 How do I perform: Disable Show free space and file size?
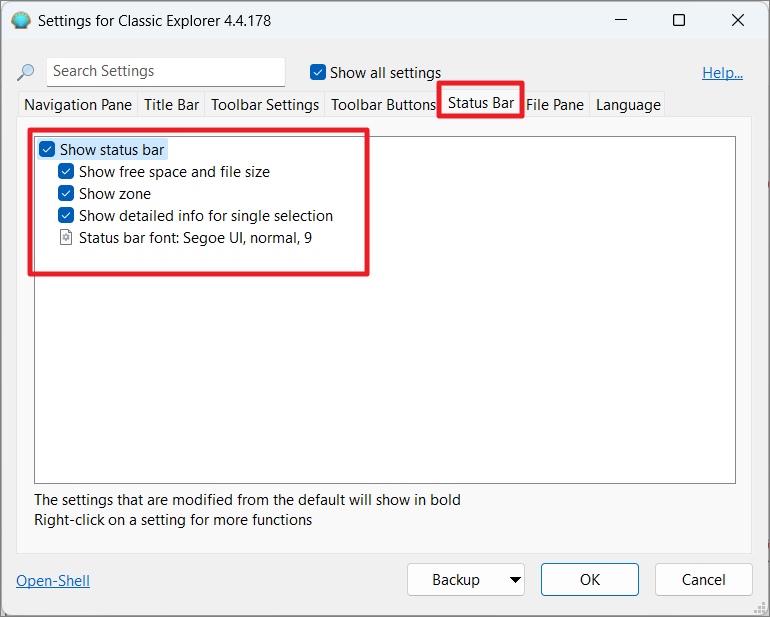(x=66, y=171)
